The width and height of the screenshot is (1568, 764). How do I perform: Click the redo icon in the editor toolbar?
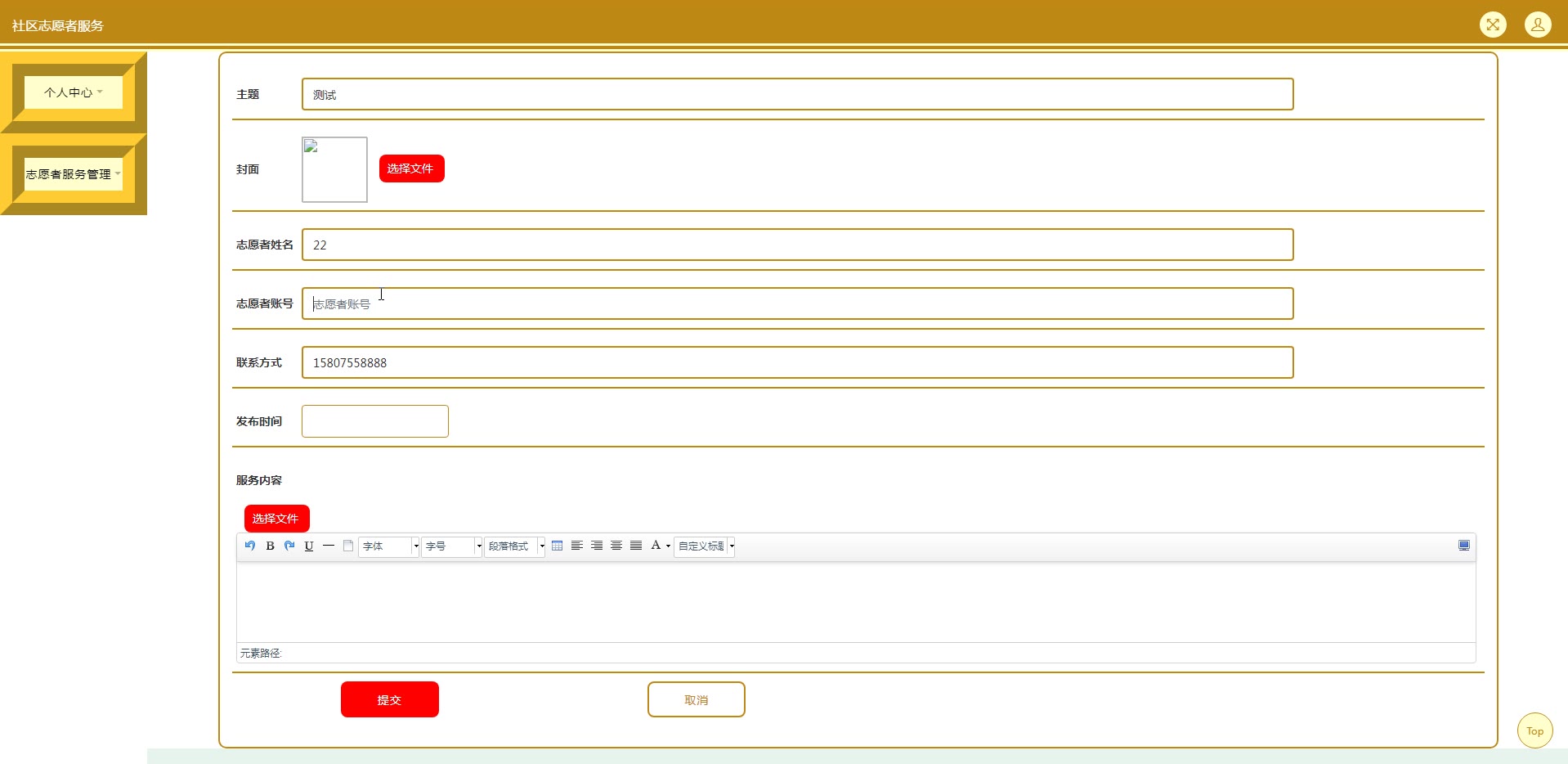pyautogui.click(x=289, y=546)
